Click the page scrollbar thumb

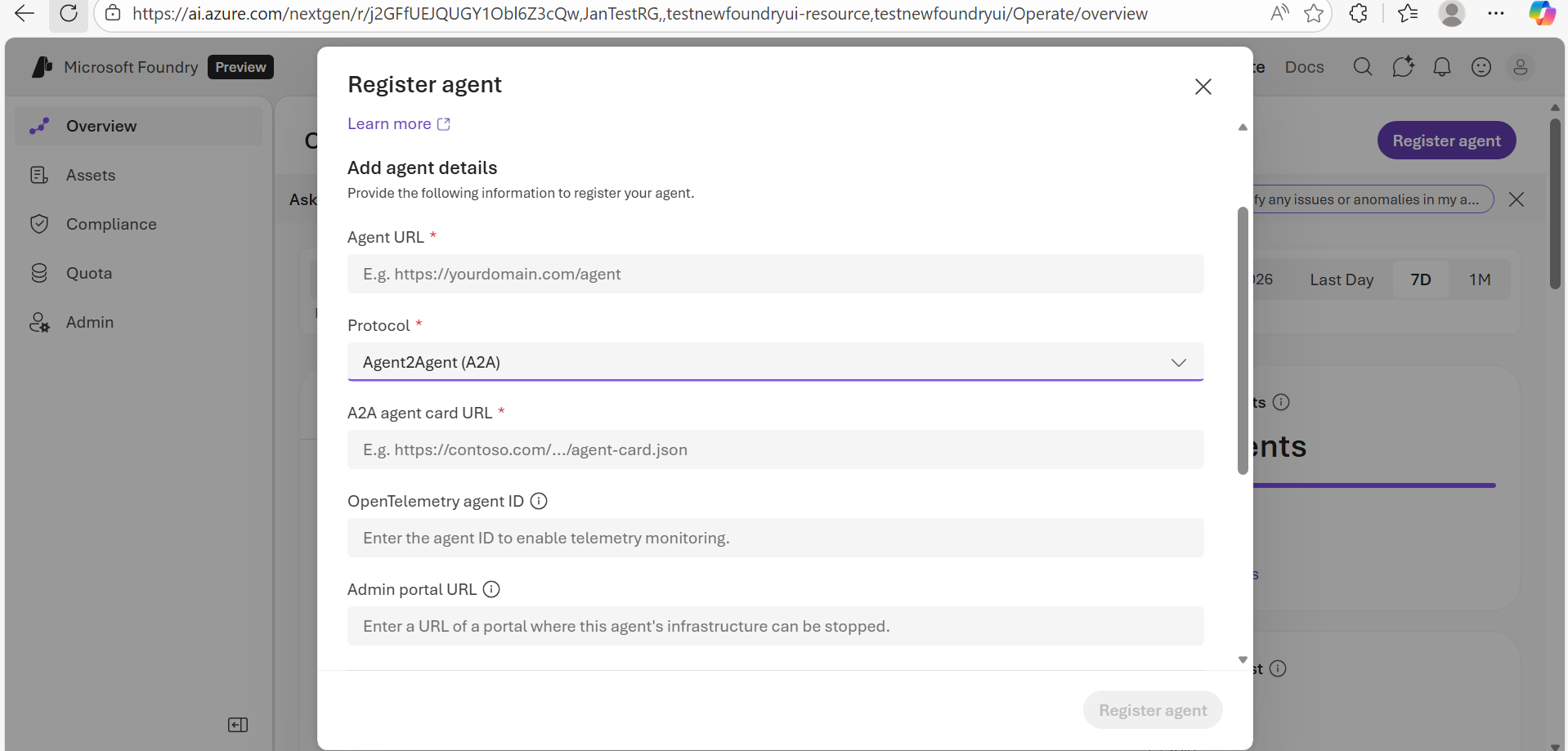tap(1555, 203)
